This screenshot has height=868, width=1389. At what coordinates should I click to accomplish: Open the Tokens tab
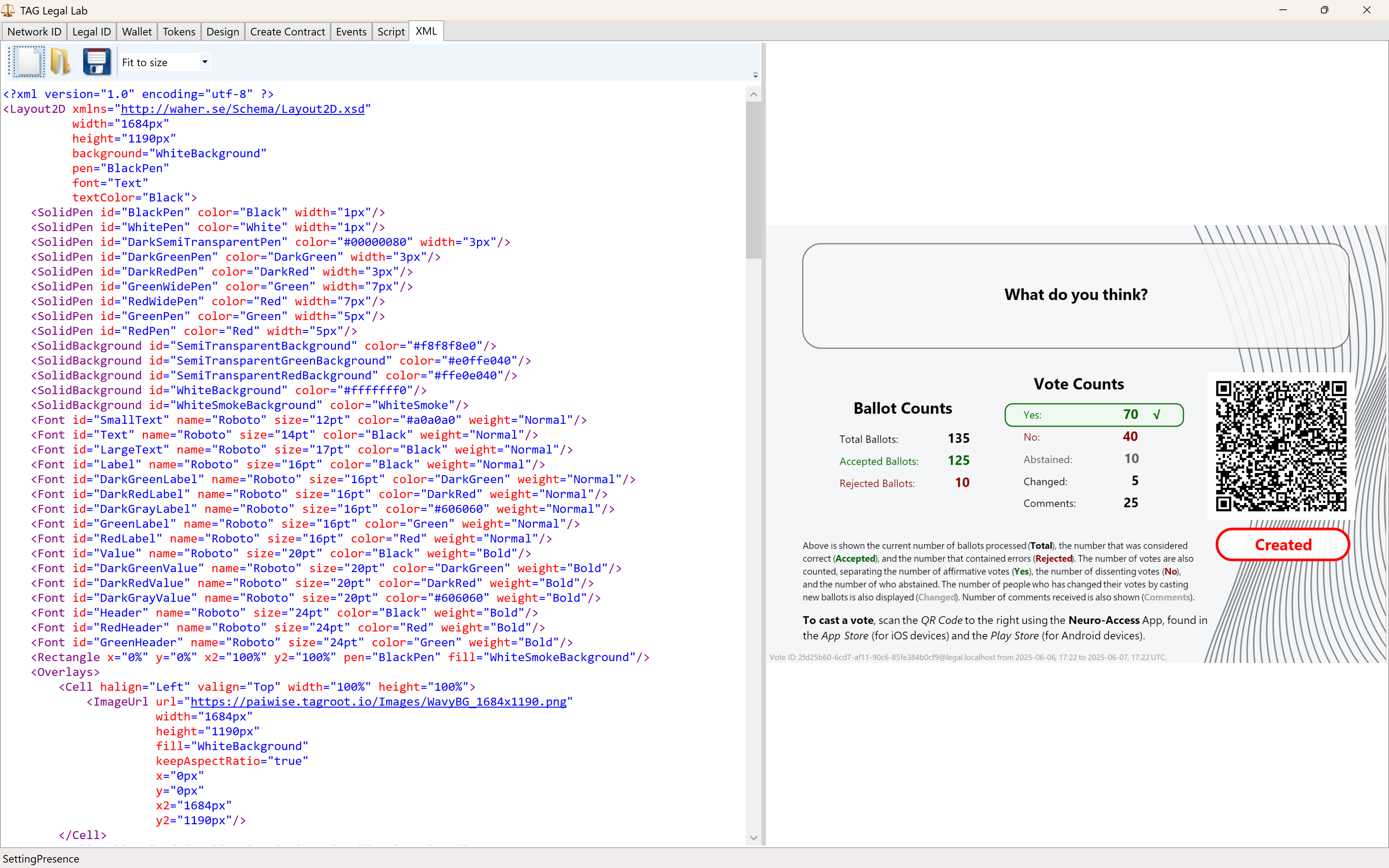pyautogui.click(x=179, y=31)
